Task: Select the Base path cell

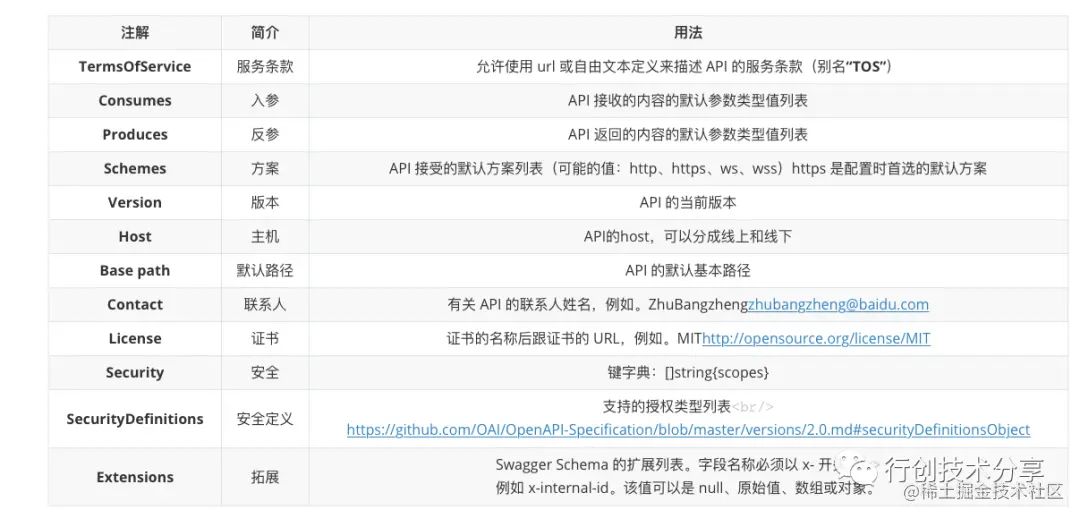Action: point(134,271)
